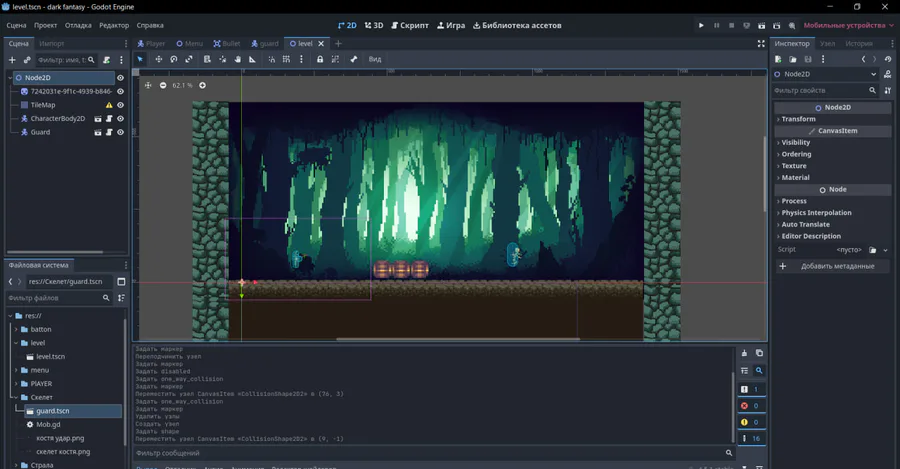Choose the Scale mode tool
This screenshot has width=900, height=469.
click(x=189, y=60)
